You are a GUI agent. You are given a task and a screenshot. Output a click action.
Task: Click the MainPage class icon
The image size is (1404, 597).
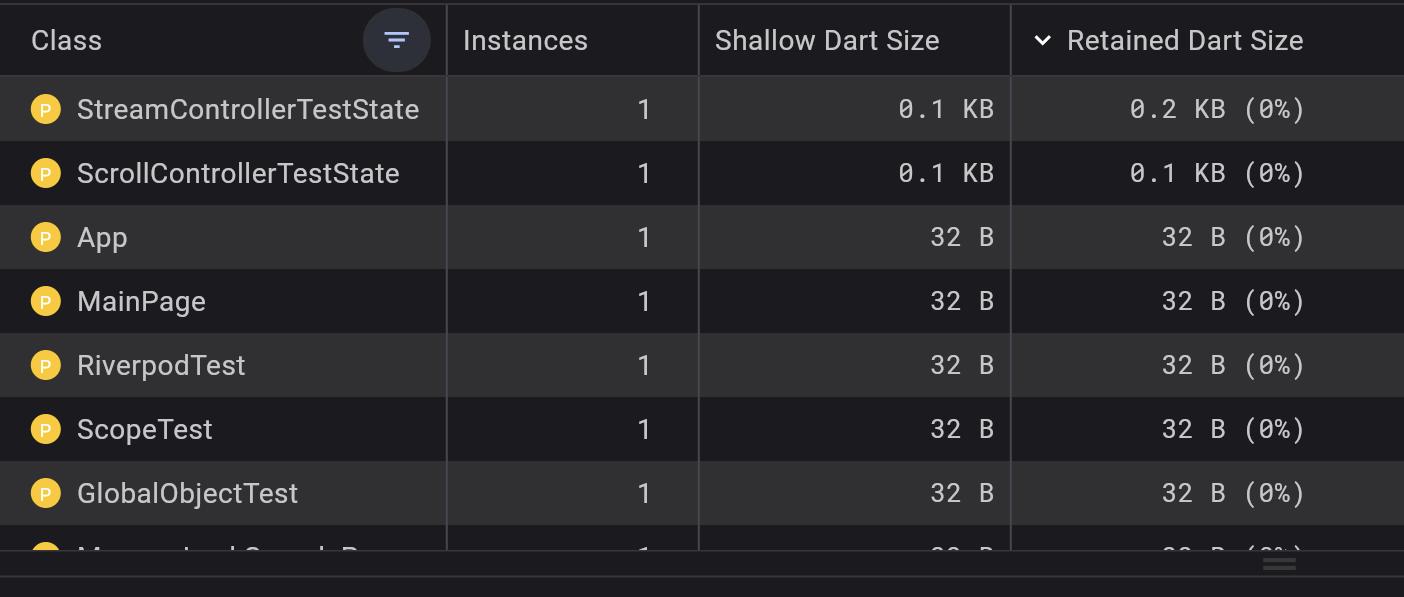click(45, 301)
